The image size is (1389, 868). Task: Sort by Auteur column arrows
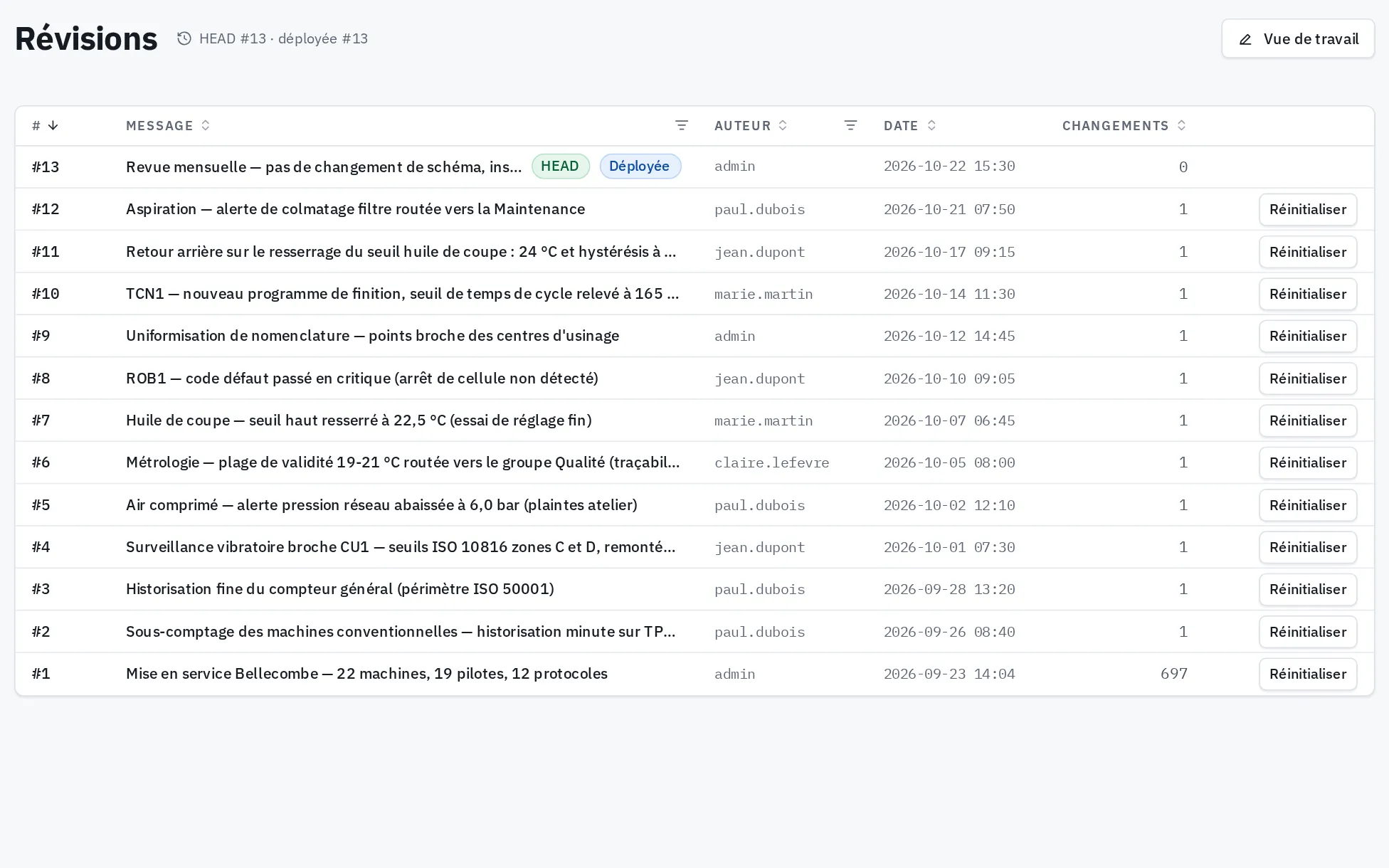(783, 125)
